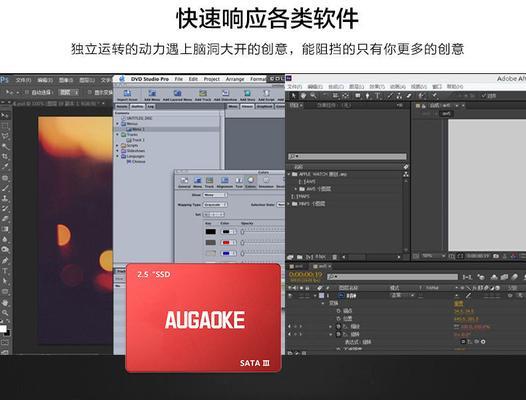Select the Crop tool in Photoshop toolbar

[5, 156]
